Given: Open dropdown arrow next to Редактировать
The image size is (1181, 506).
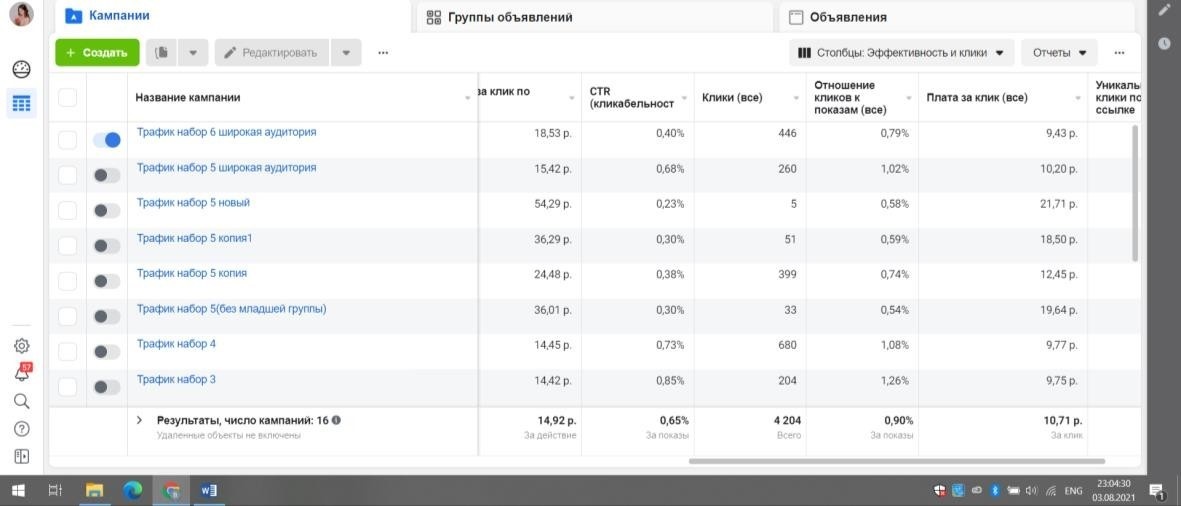Looking at the screenshot, I should (x=346, y=53).
